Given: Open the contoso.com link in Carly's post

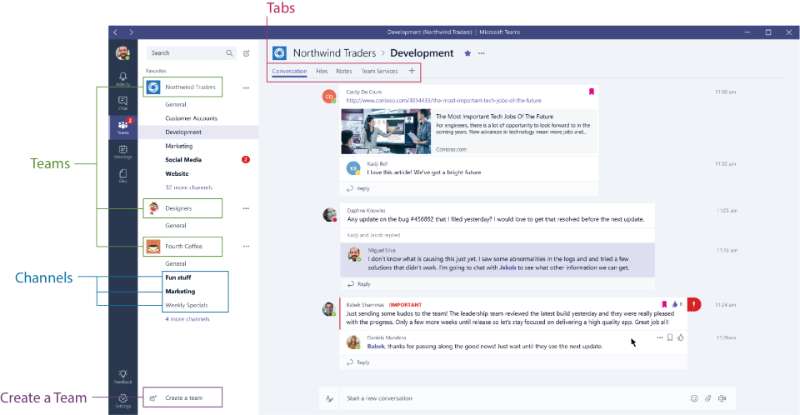Looking at the screenshot, I should (x=444, y=101).
